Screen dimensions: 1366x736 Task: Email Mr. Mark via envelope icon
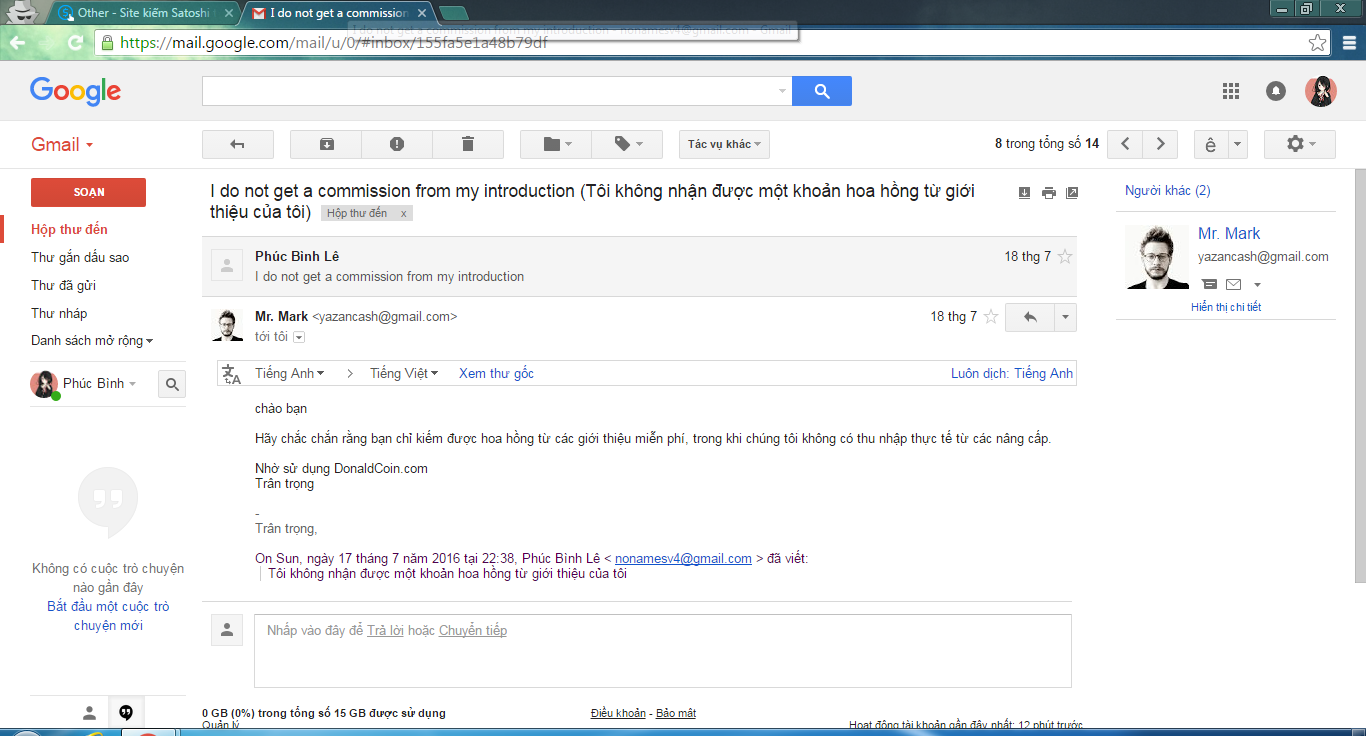tap(1233, 285)
